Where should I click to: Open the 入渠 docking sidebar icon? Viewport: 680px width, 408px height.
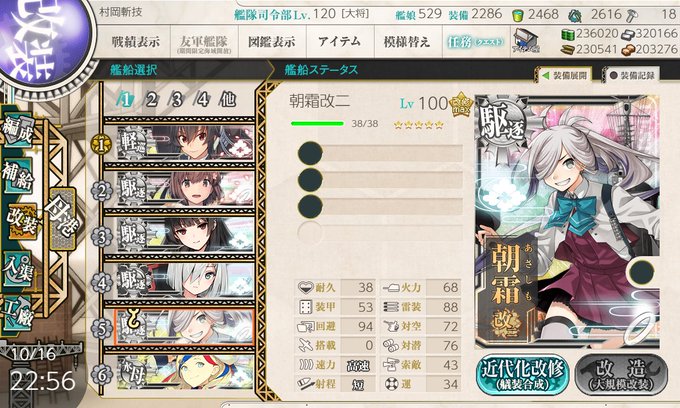tap(18, 269)
